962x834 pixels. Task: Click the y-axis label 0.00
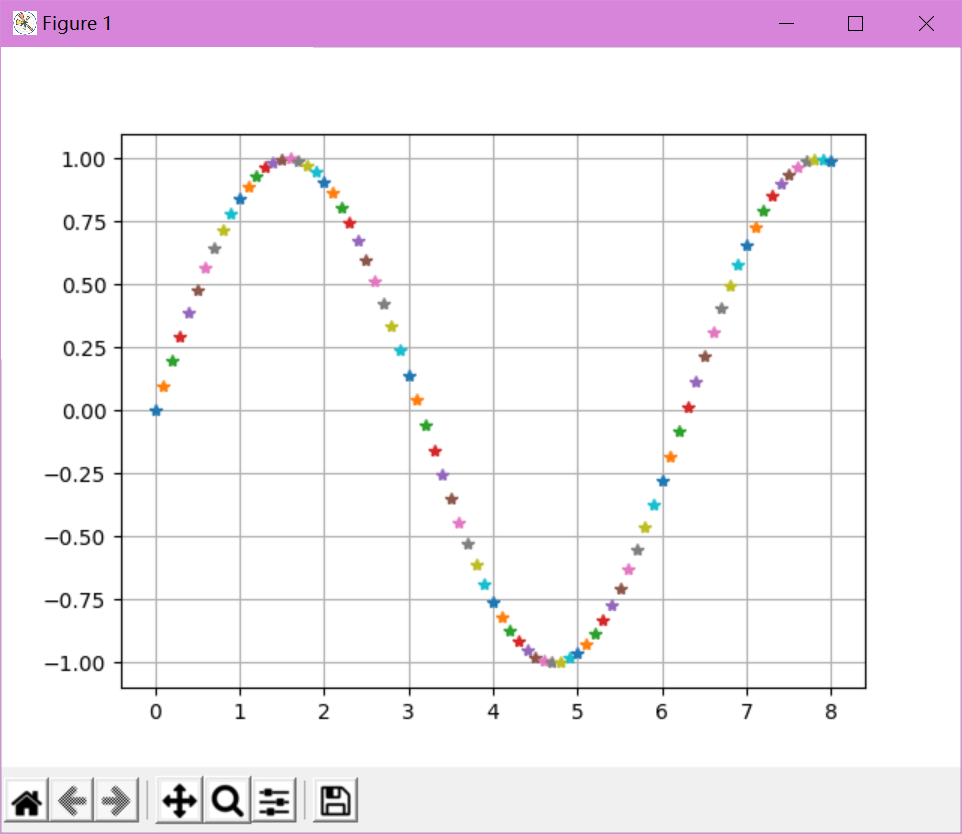(x=83, y=411)
